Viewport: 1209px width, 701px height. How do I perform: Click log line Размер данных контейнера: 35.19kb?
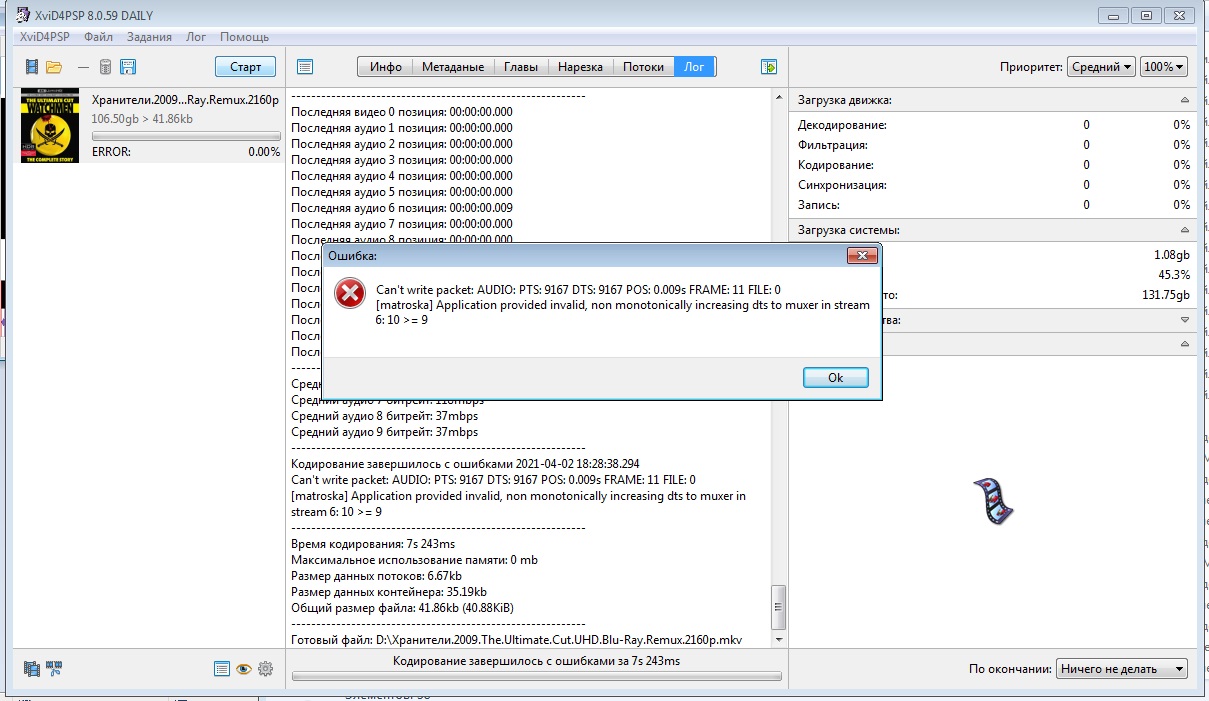[391, 592]
